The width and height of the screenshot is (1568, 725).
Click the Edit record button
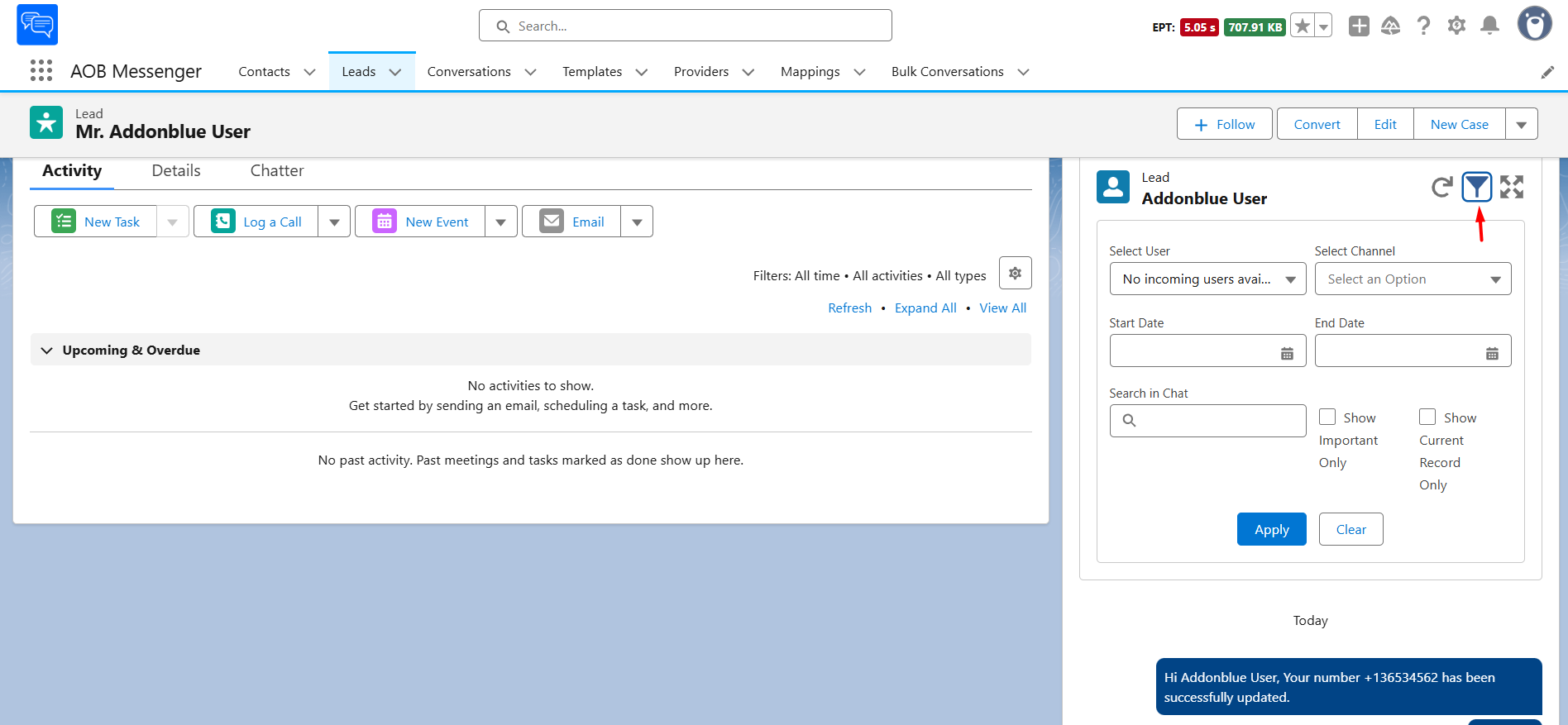pyautogui.click(x=1385, y=124)
